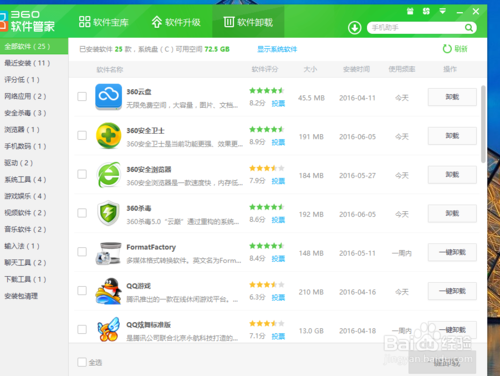This screenshot has height=376, width=500.
Task: Click 投票 link for 360杀毒
Action: [278, 220]
